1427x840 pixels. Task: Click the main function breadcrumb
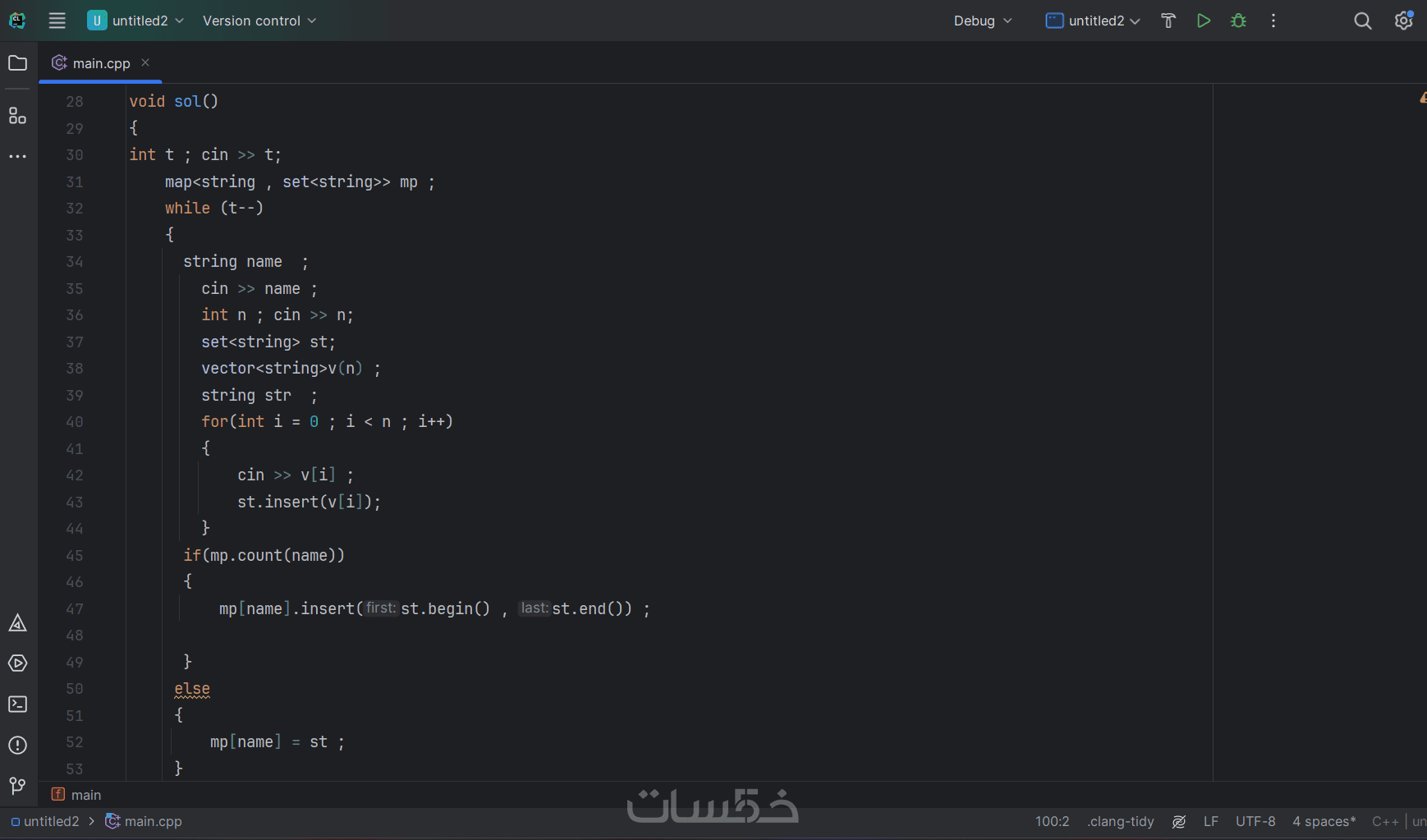(85, 795)
